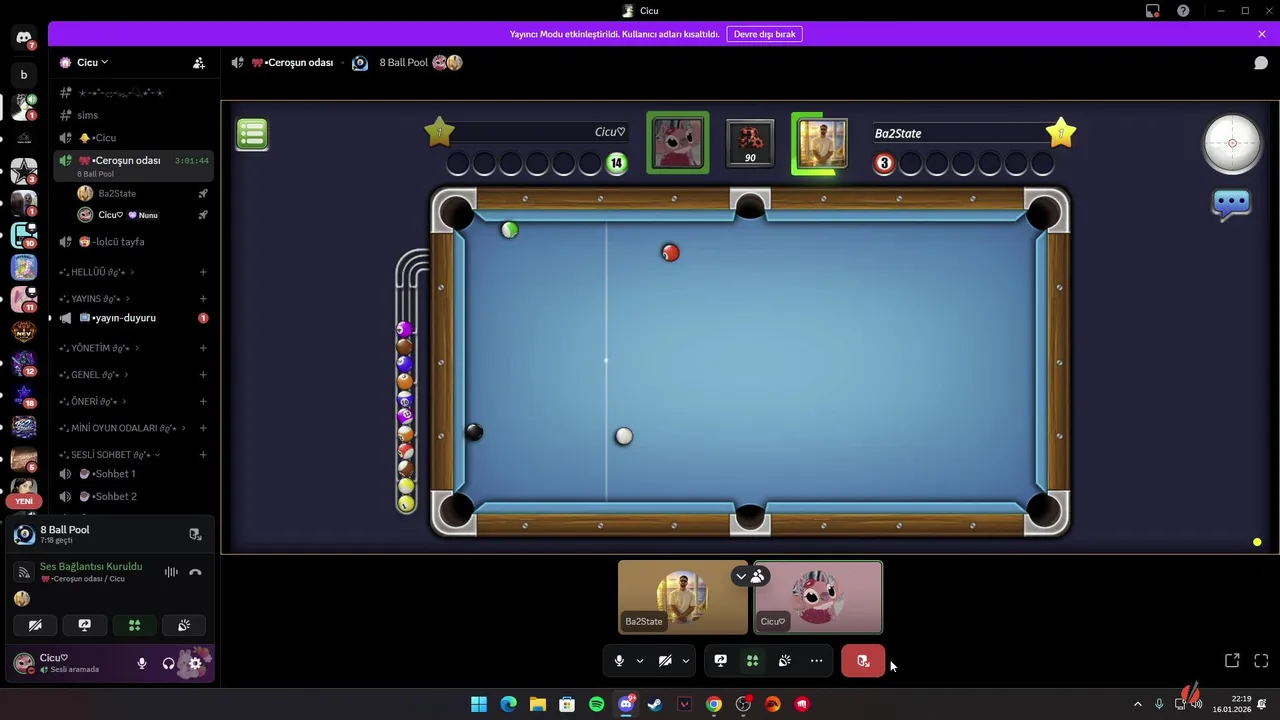Image resolution: width=1280 pixels, height=720 pixels.
Task: Open Cicu player avatar in the game
Action: tap(678, 143)
